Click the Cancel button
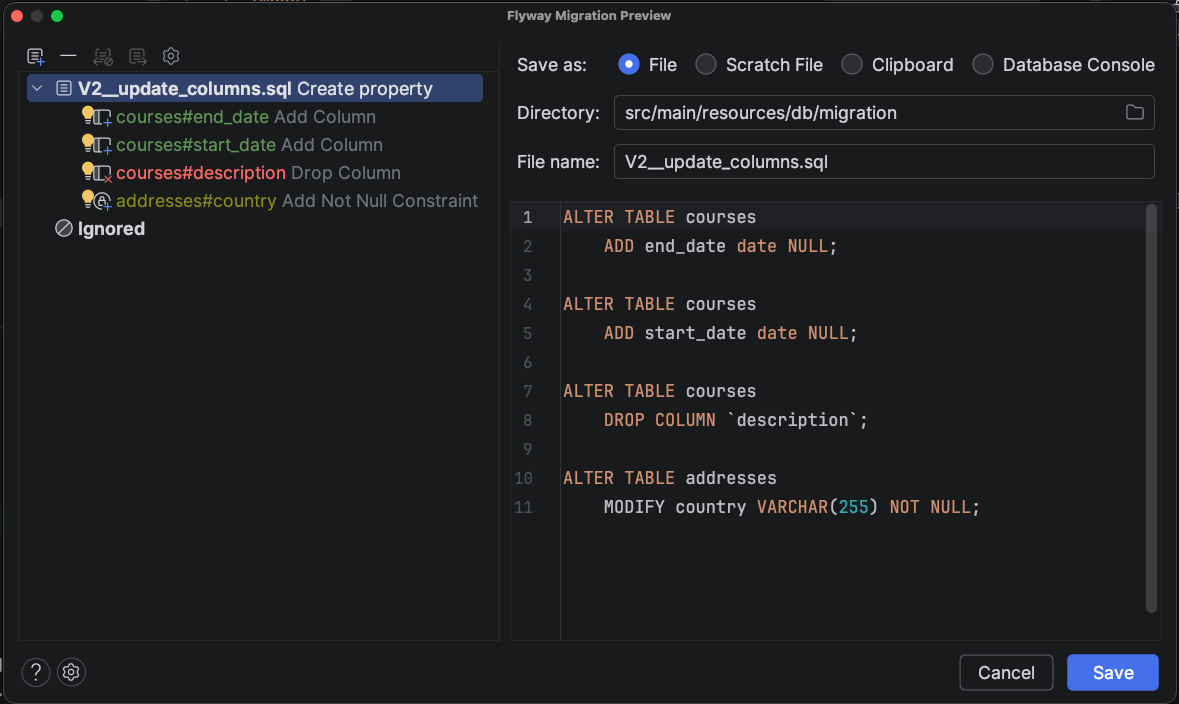The width and height of the screenshot is (1179, 704). (x=1006, y=673)
